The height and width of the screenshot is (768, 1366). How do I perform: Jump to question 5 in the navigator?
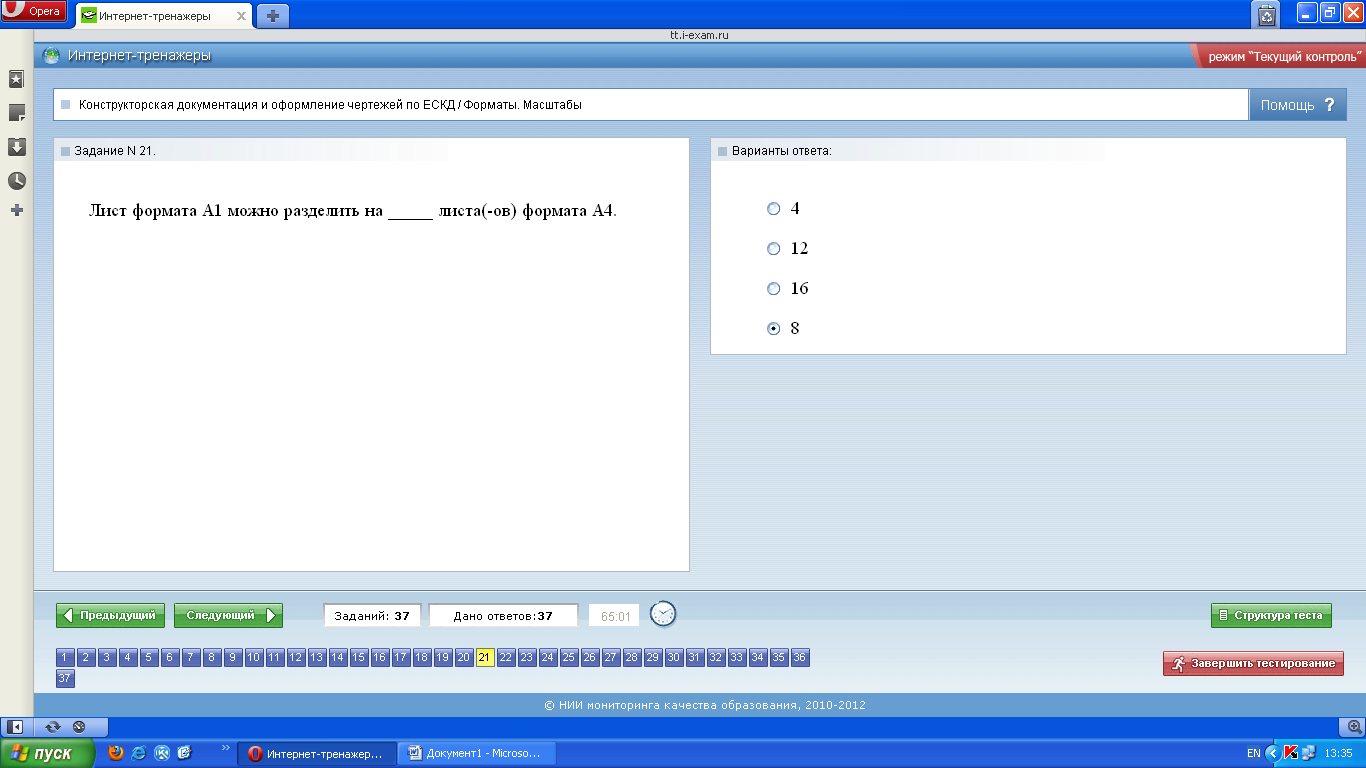point(149,657)
